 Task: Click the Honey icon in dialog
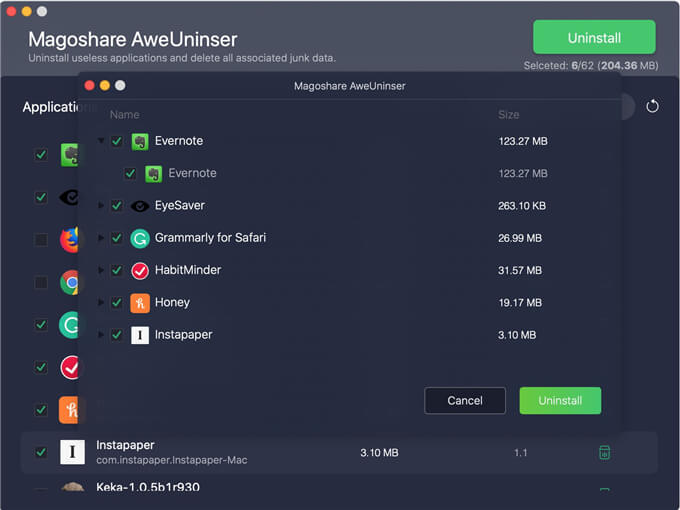coord(140,303)
